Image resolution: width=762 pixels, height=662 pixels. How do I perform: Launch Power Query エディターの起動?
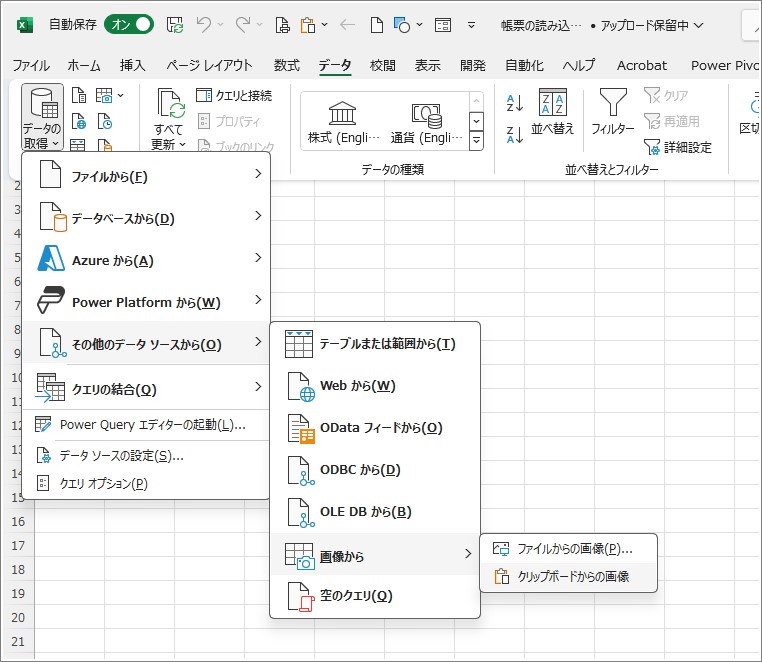click(x=146, y=425)
